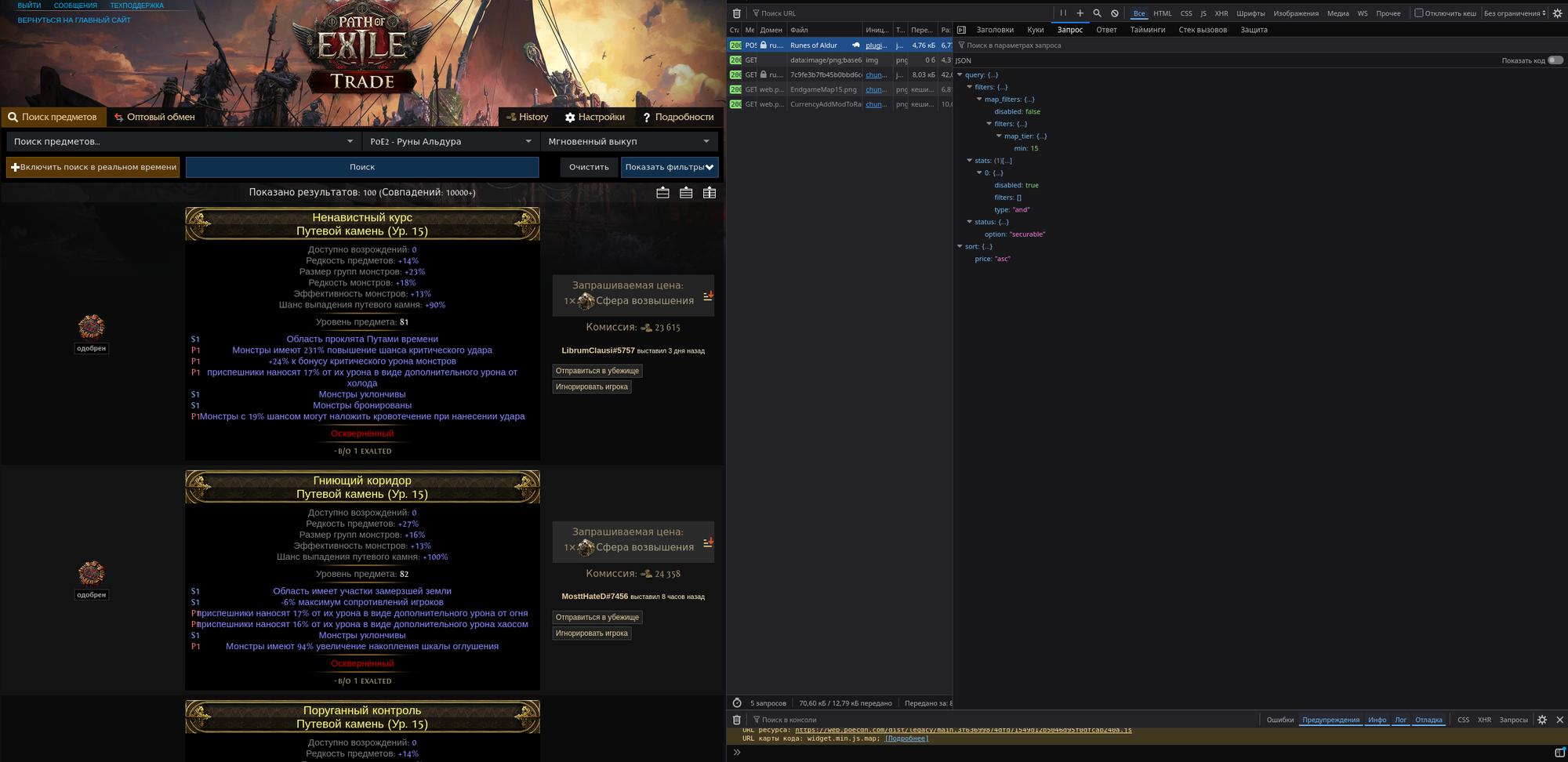Image resolution: width=1568 pixels, height=762 pixels.
Task: Open Поиск предметов item search dropdown
Action: point(183,142)
